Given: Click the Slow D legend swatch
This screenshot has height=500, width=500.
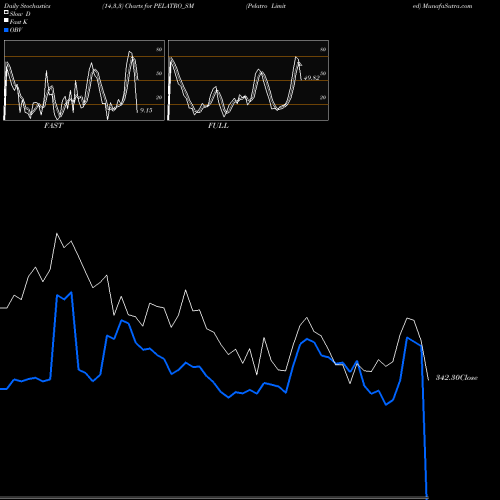Looking at the screenshot, I should coord(6,12).
